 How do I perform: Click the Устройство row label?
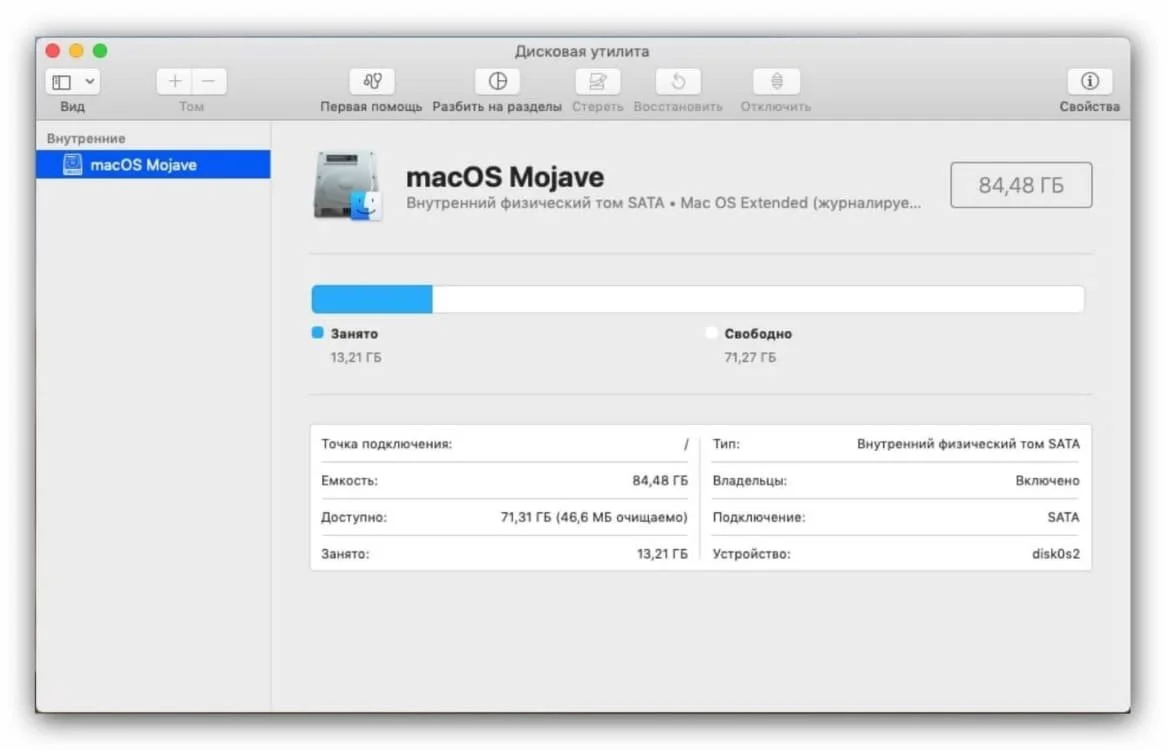coord(751,554)
